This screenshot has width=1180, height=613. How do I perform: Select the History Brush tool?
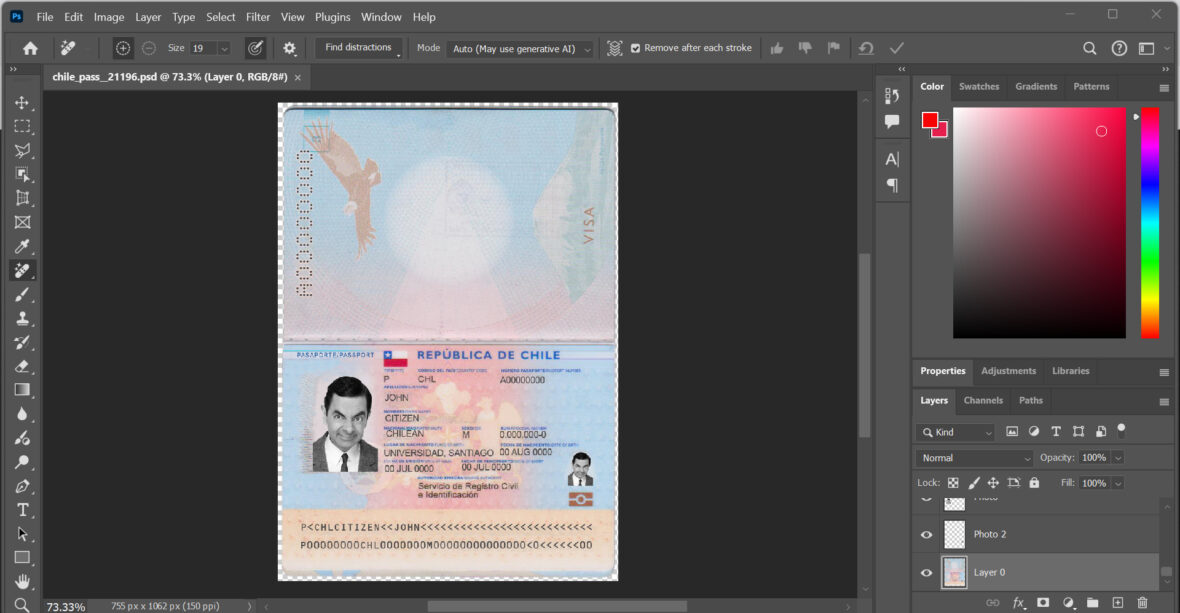coord(22,342)
